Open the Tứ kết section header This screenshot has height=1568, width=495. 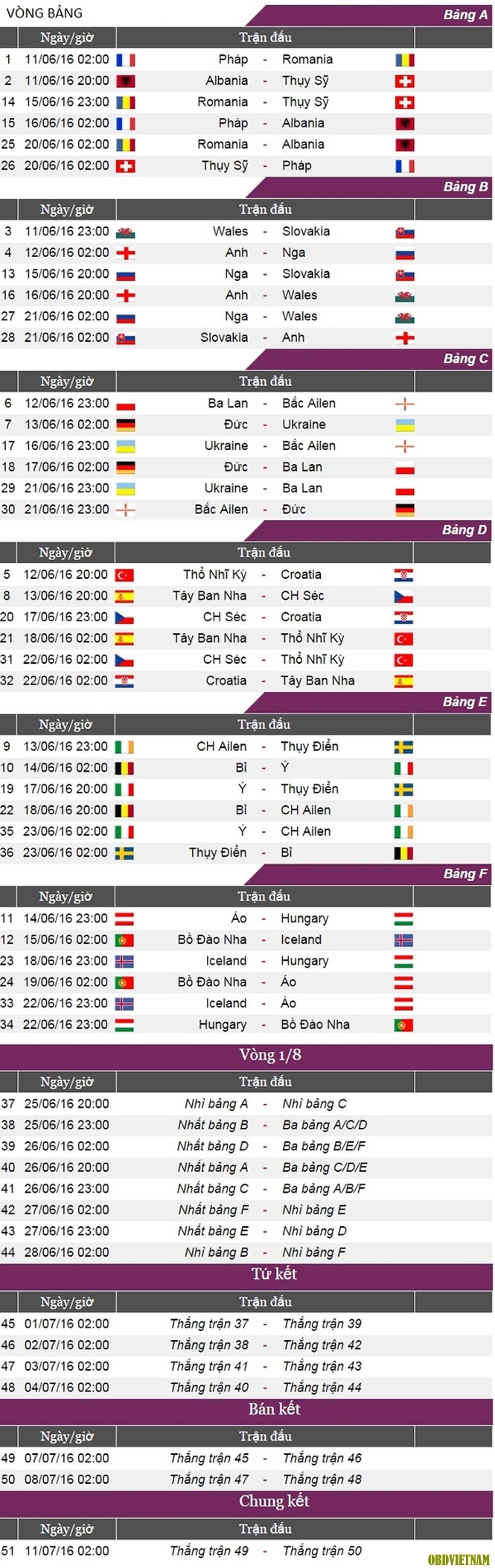pyautogui.click(x=274, y=1275)
